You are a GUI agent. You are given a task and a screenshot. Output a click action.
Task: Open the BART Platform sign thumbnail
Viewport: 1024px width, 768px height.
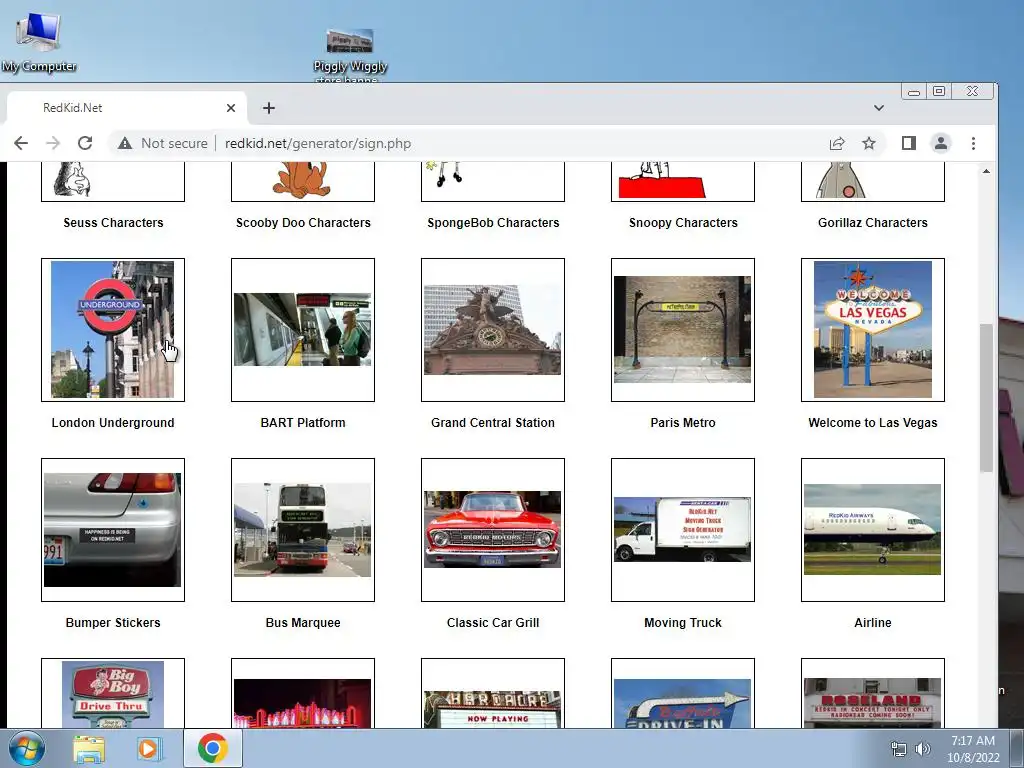[x=303, y=330]
